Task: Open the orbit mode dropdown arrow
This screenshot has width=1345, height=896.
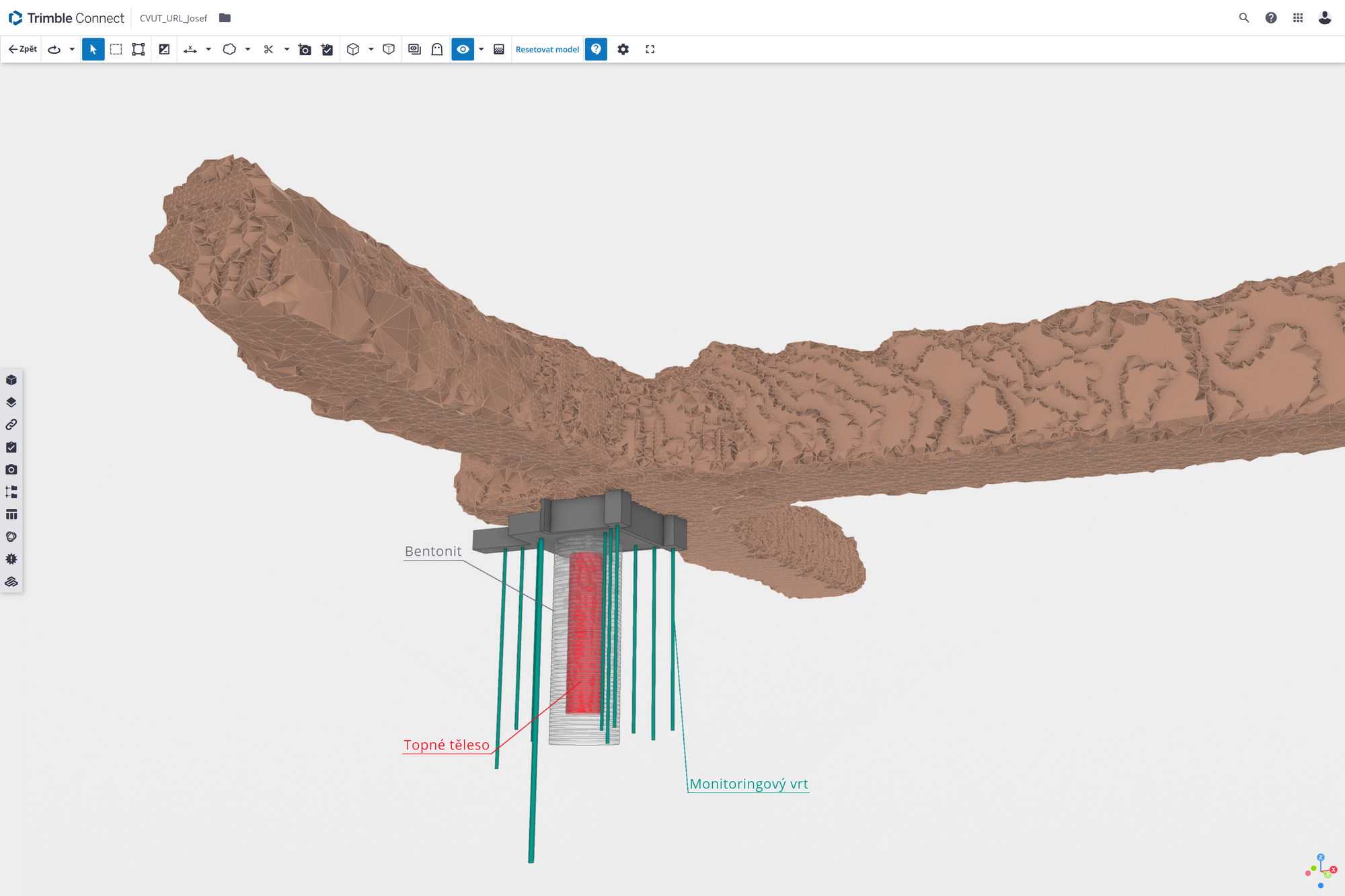Action: (72, 49)
